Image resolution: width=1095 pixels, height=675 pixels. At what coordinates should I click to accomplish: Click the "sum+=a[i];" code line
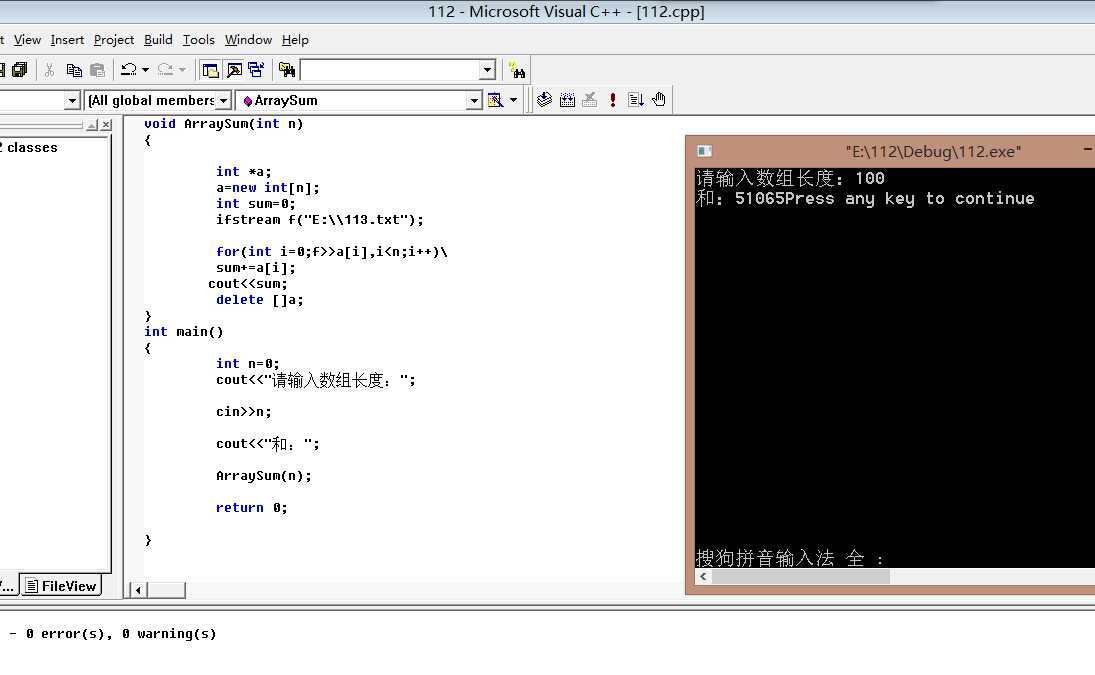tap(256, 268)
